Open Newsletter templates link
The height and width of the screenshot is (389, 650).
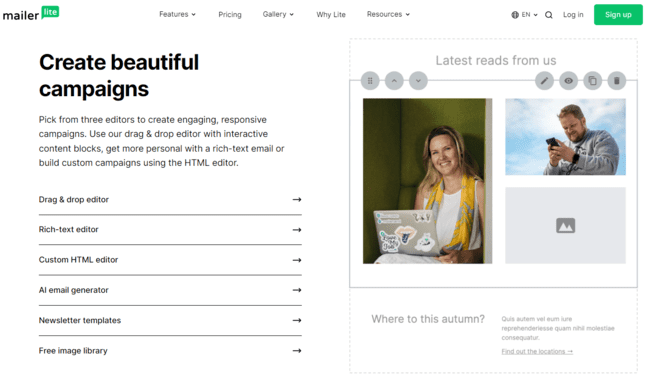coord(170,321)
